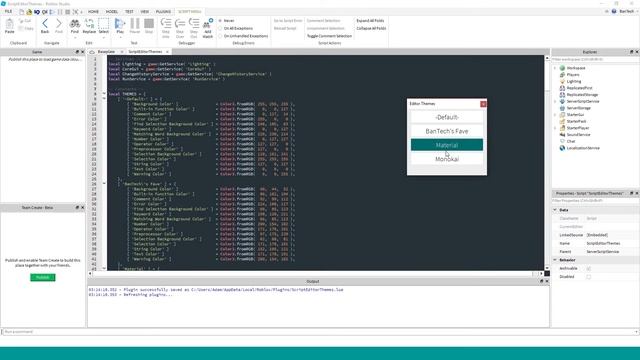Screen dimensions: 640x360
Task: Close the Editor Themes dialog
Action: coord(483,104)
